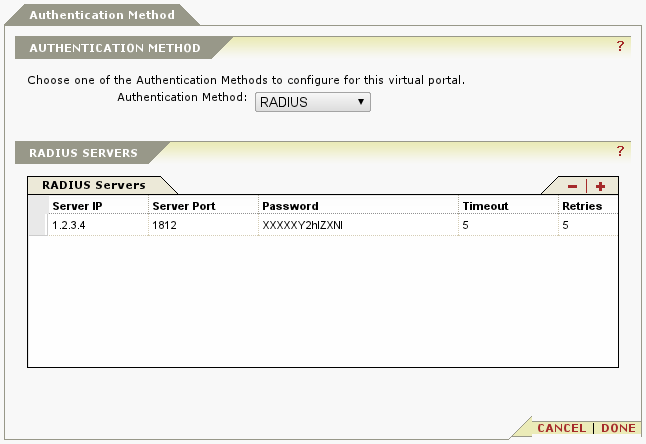The width and height of the screenshot is (646, 444).
Task: Open help for RADIUS Servers section
Action: point(620,151)
